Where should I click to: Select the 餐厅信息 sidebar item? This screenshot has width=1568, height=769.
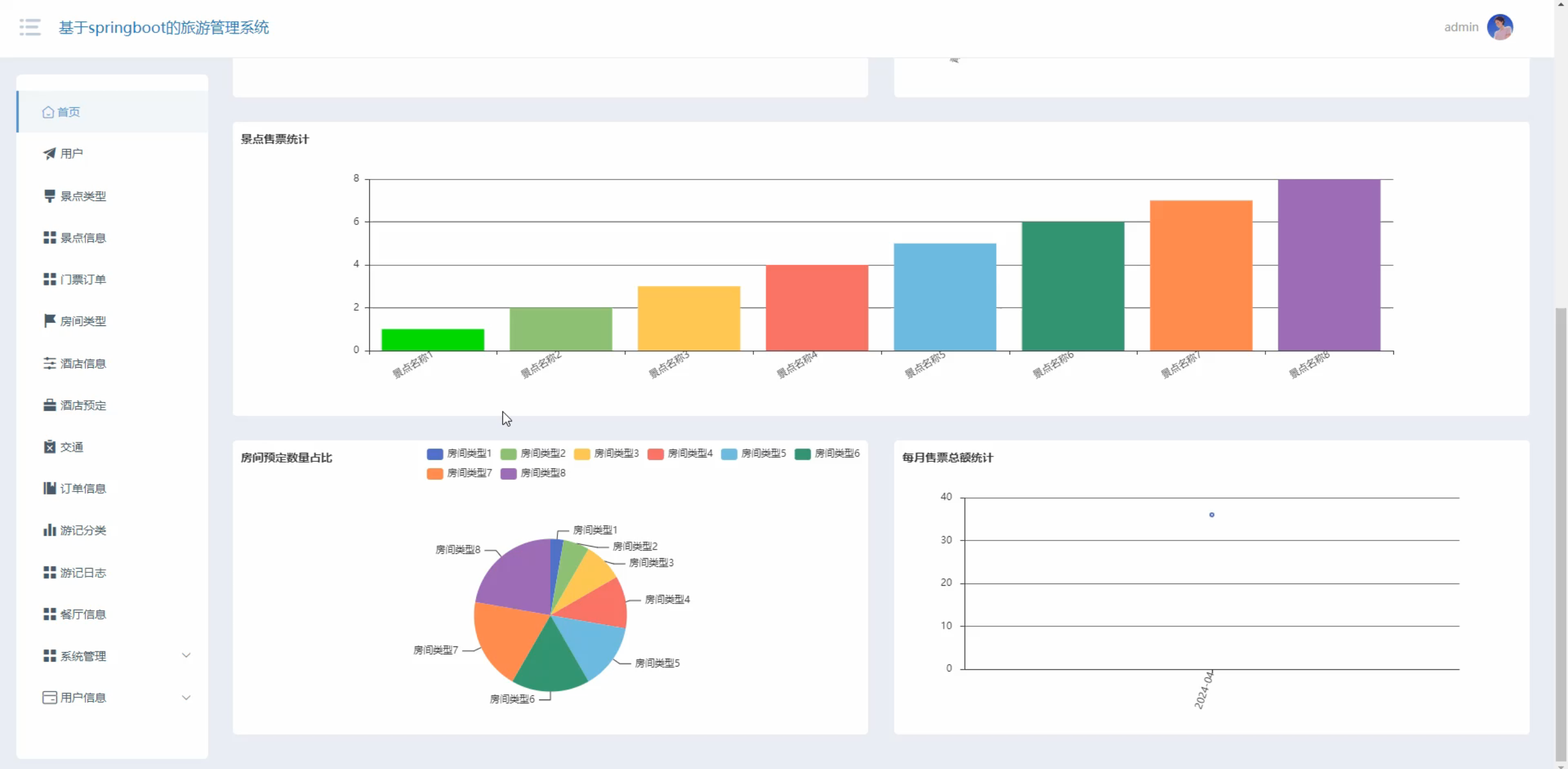[83, 614]
